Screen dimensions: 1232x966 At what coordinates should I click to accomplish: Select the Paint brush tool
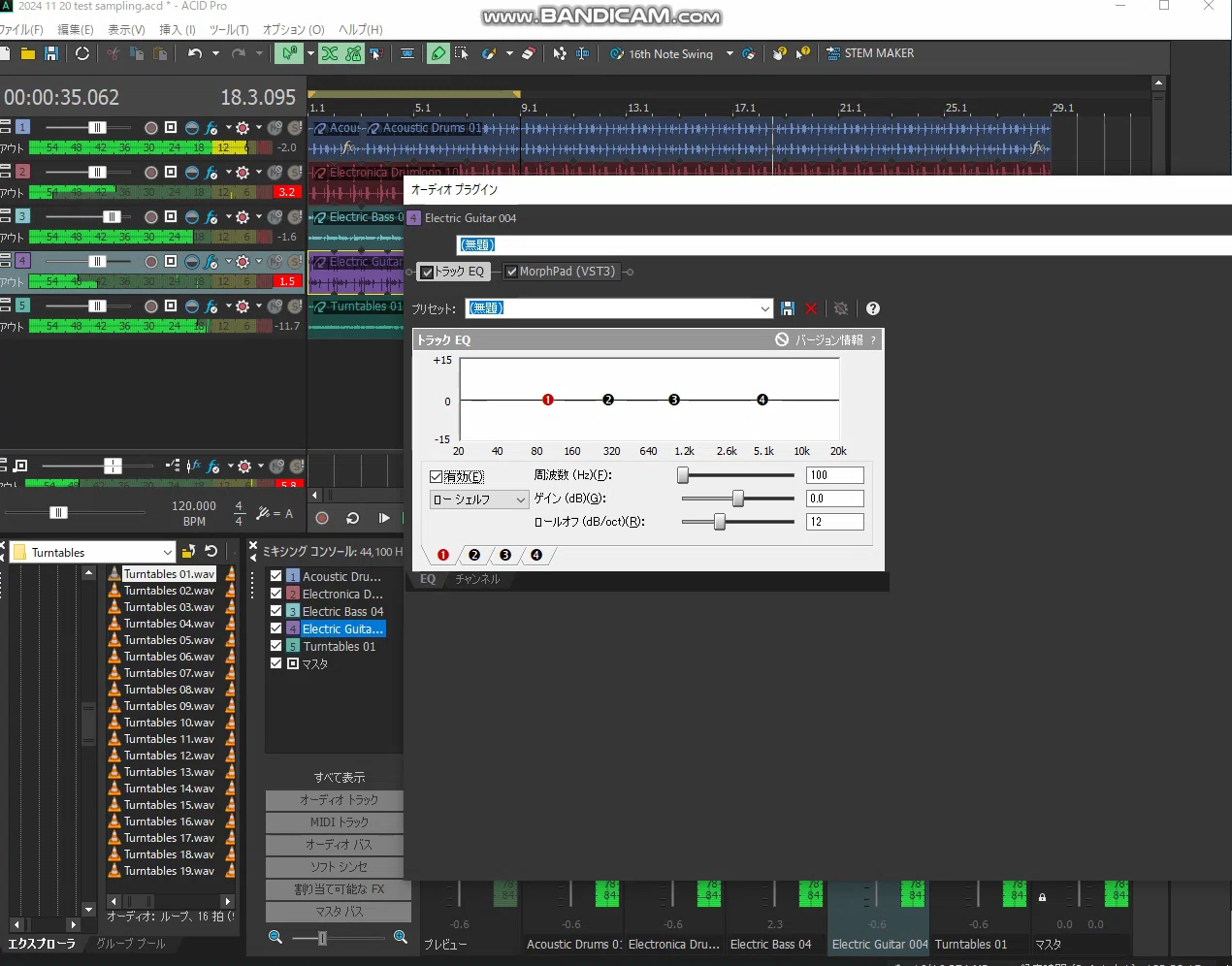pyautogui.click(x=489, y=54)
